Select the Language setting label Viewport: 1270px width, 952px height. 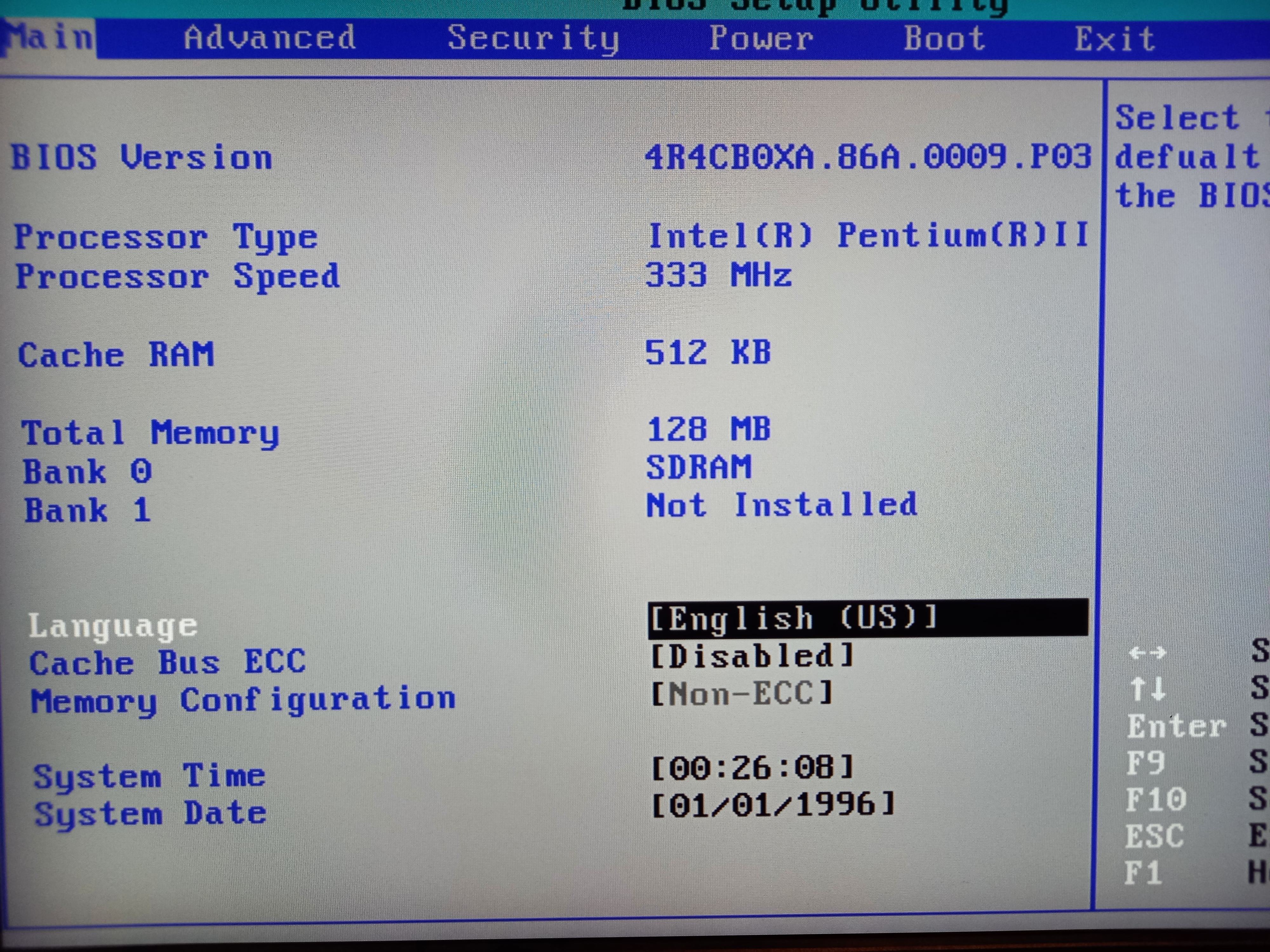tap(113, 625)
